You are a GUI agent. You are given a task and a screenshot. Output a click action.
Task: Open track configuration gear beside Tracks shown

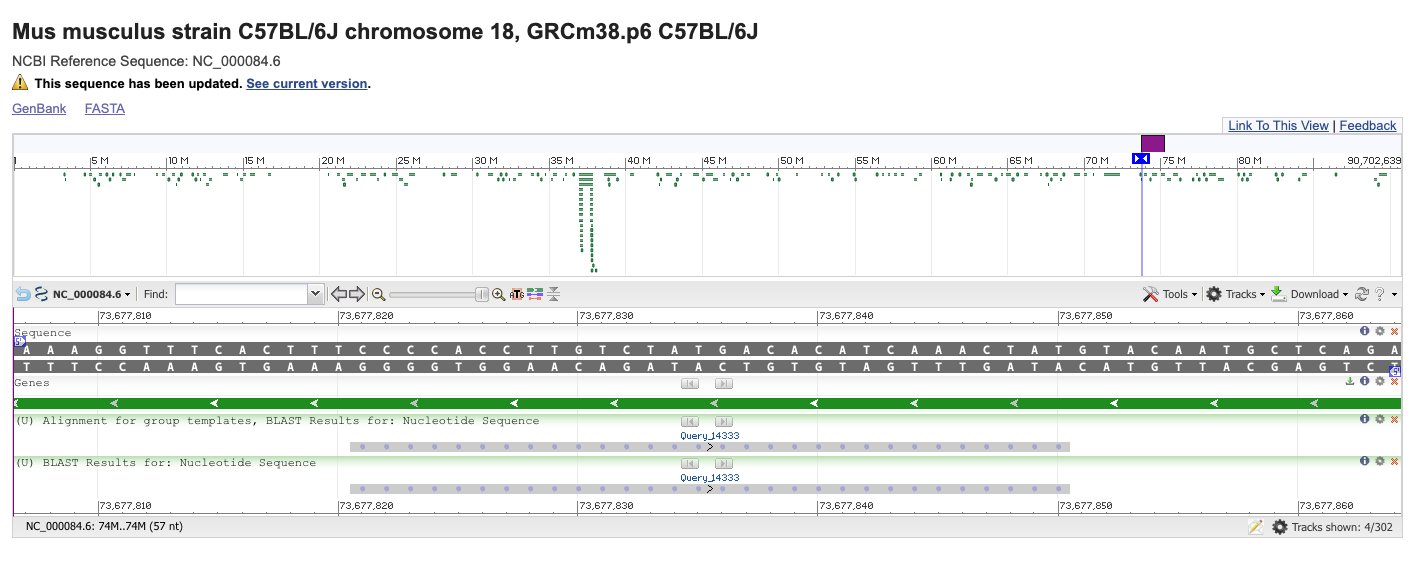(1279, 526)
